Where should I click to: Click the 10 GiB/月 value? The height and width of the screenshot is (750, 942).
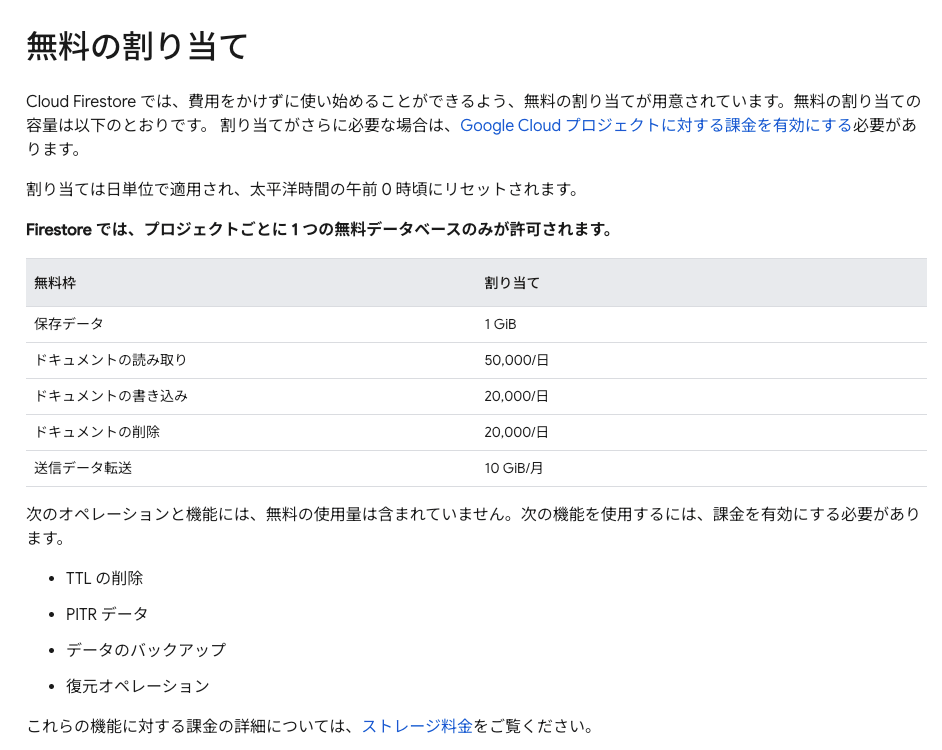[x=514, y=468]
